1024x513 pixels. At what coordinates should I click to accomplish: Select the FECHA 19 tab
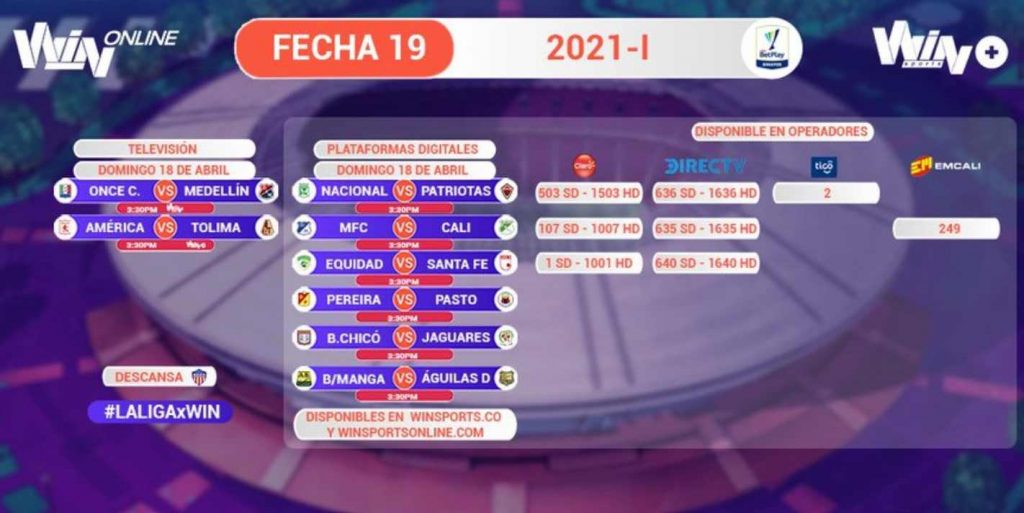tap(345, 48)
